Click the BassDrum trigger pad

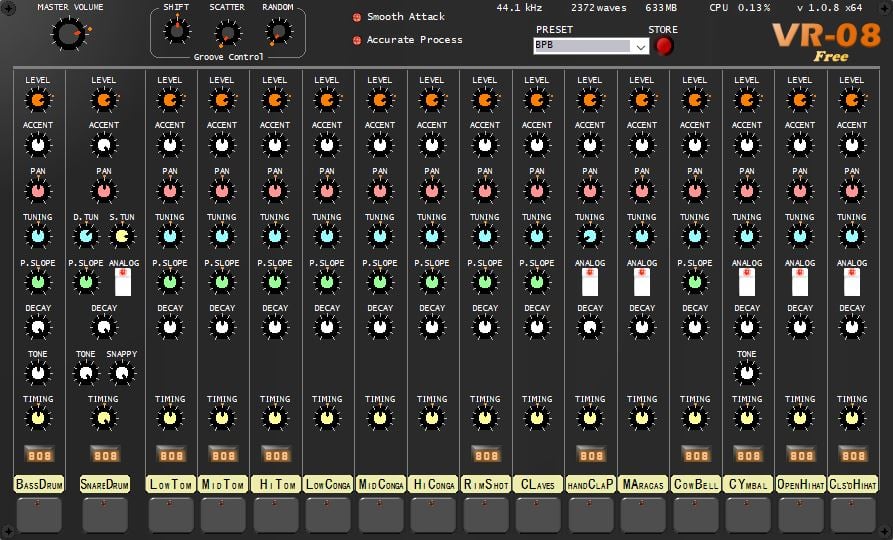pos(38,514)
